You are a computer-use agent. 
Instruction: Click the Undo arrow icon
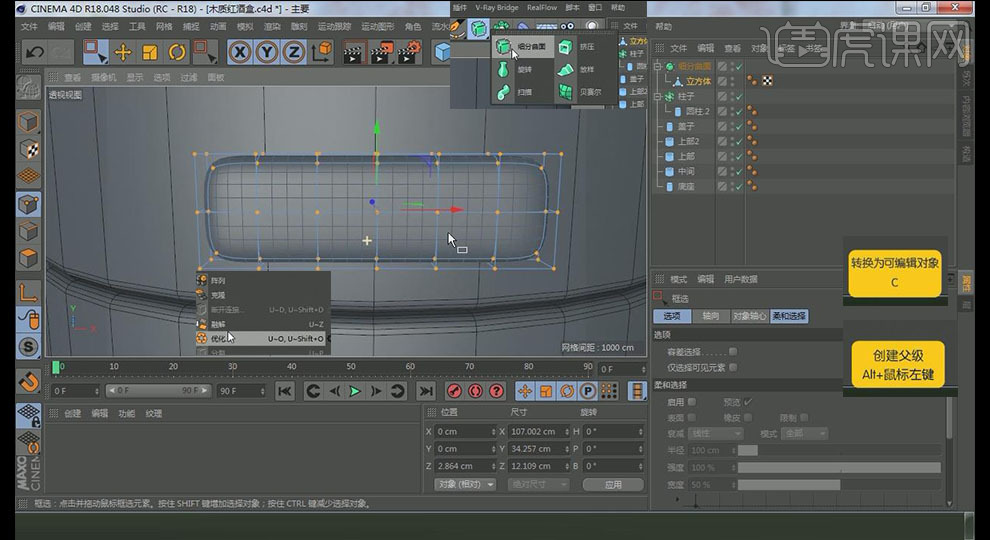35,52
